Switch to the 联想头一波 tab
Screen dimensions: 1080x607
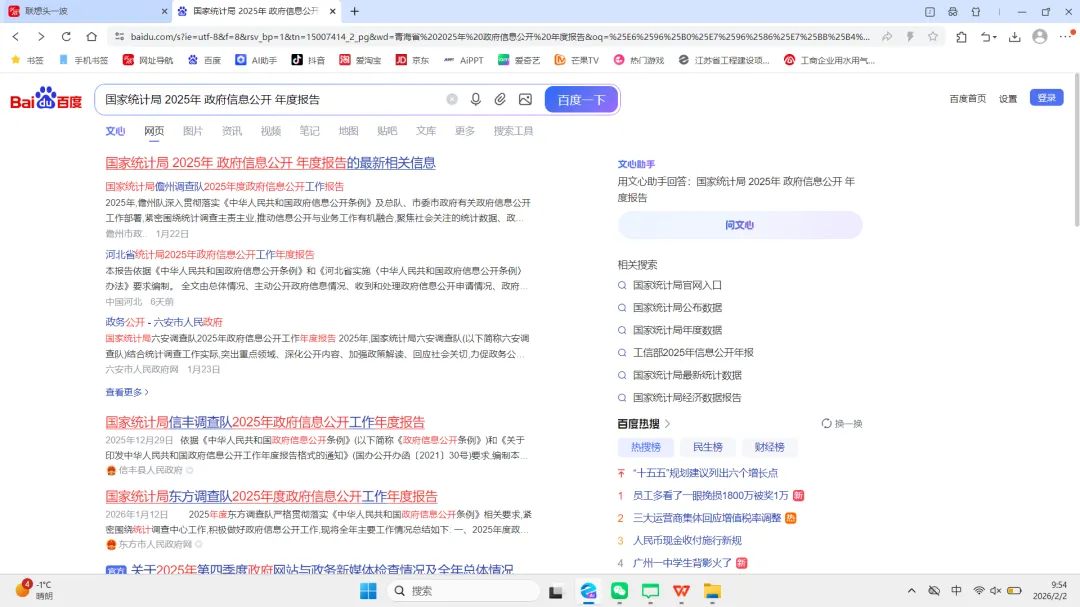click(x=86, y=11)
